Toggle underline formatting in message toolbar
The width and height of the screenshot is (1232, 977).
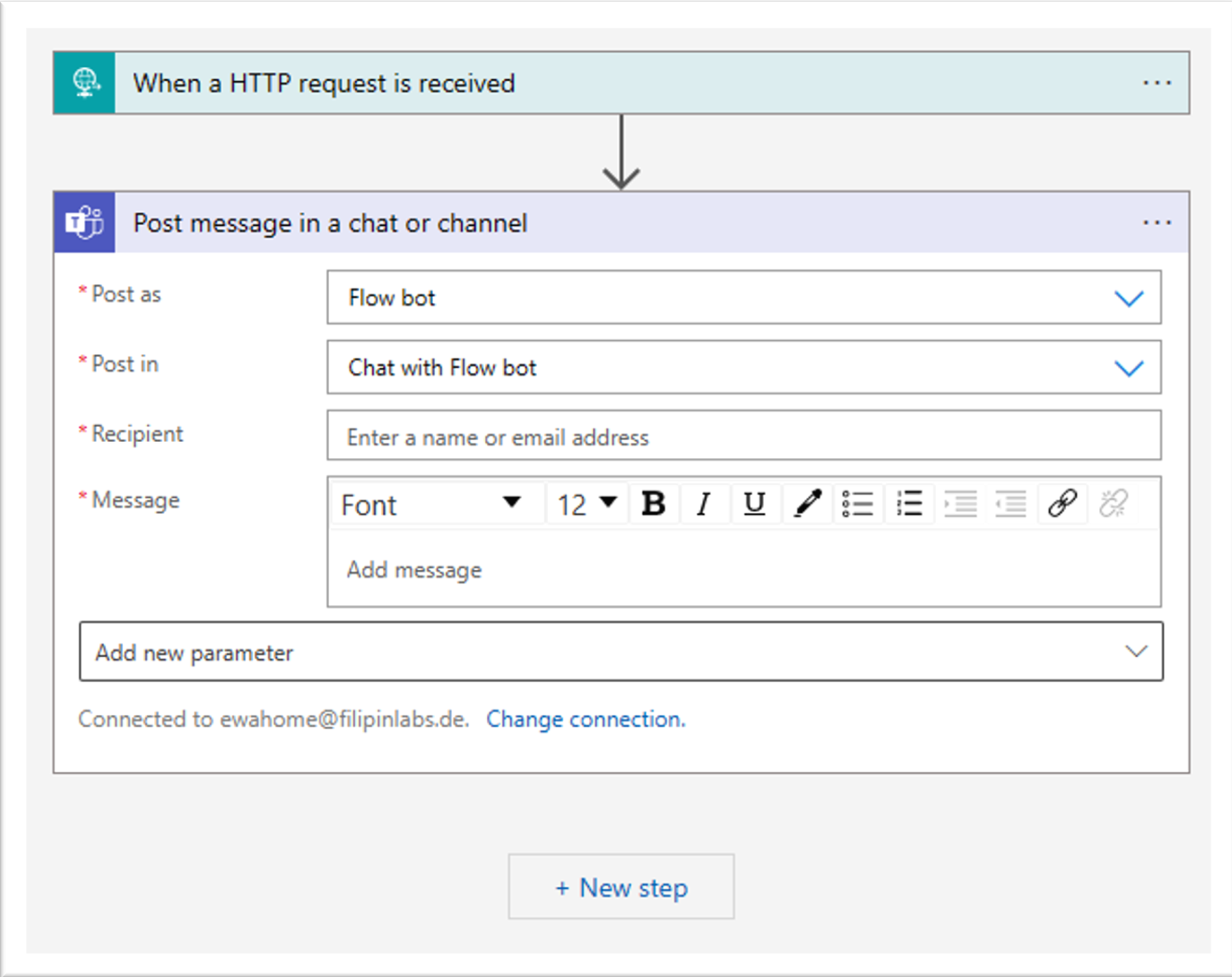[754, 505]
